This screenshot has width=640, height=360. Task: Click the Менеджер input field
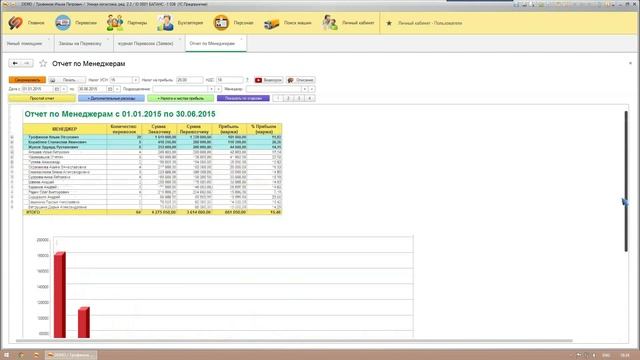click(x=274, y=89)
